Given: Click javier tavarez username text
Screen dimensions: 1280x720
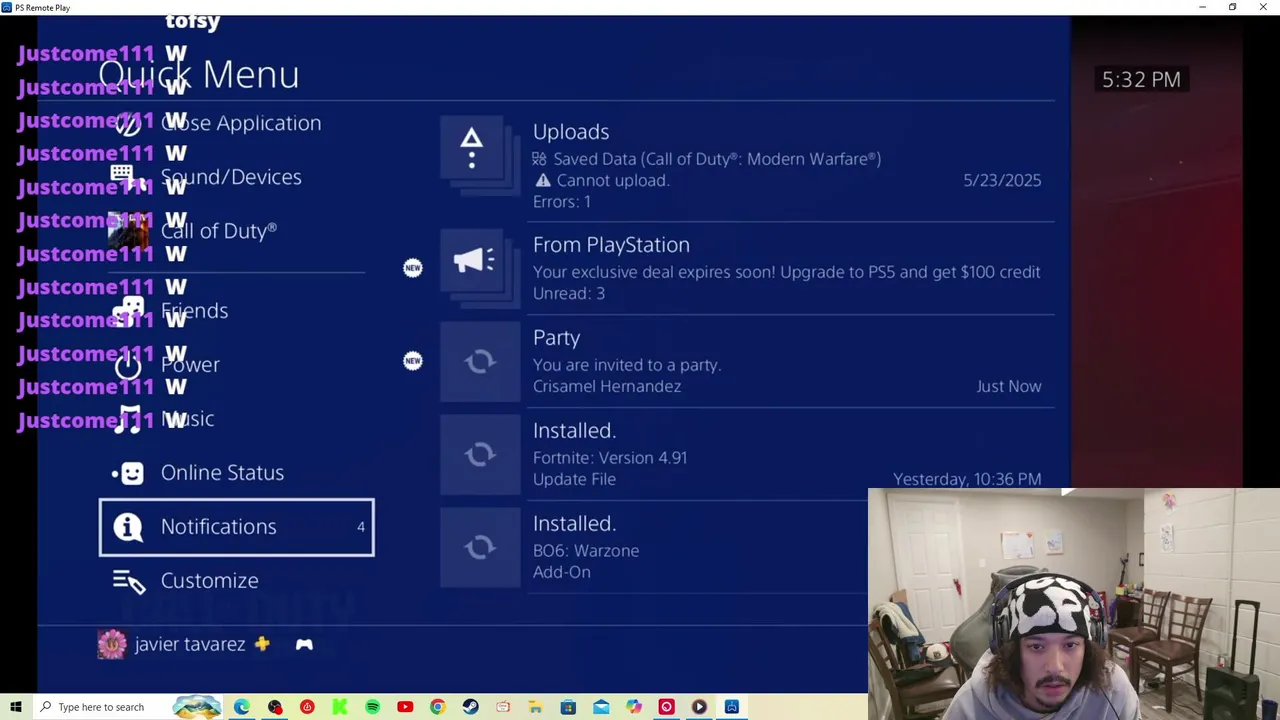Looking at the screenshot, I should (190, 645).
